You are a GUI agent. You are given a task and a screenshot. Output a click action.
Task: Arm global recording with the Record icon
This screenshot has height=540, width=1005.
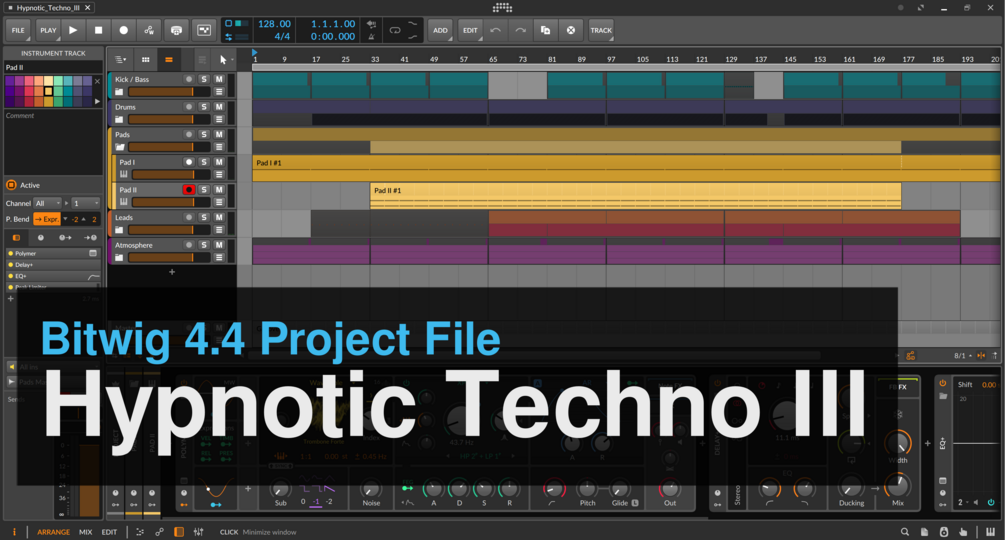point(124,30)
